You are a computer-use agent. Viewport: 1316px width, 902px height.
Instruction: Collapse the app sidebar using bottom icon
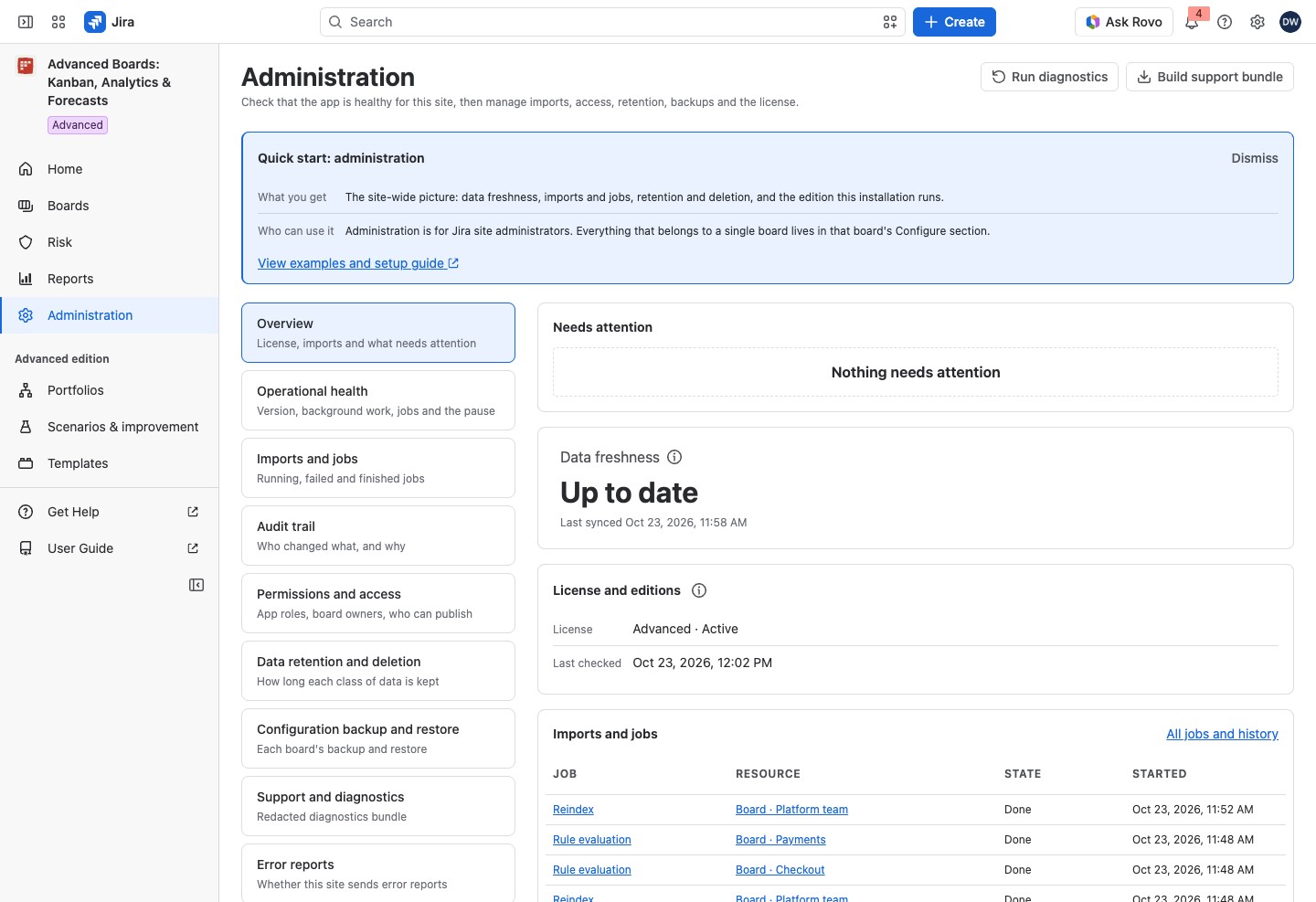point(196,585)
